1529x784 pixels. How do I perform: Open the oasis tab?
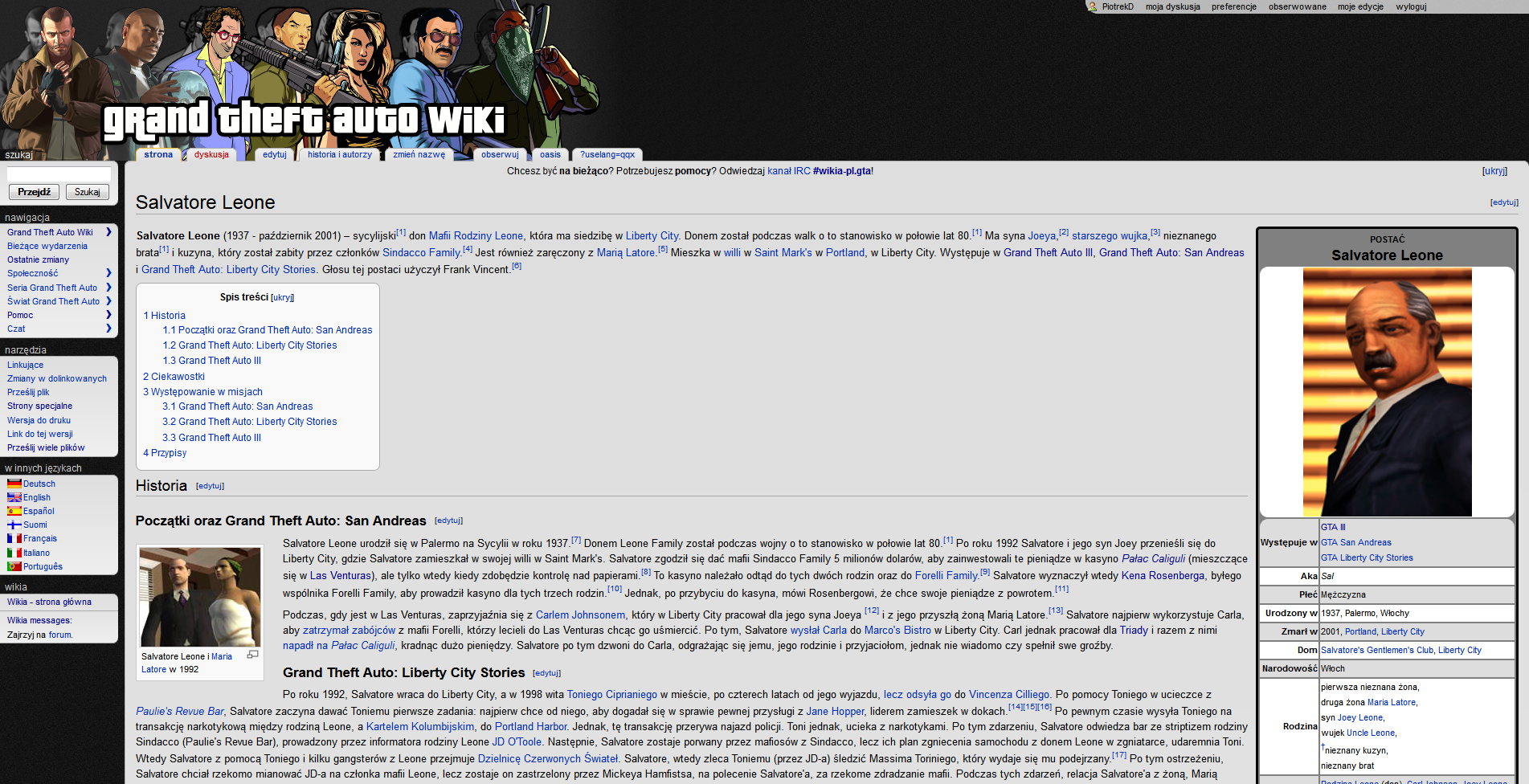(x=550, y=154)
